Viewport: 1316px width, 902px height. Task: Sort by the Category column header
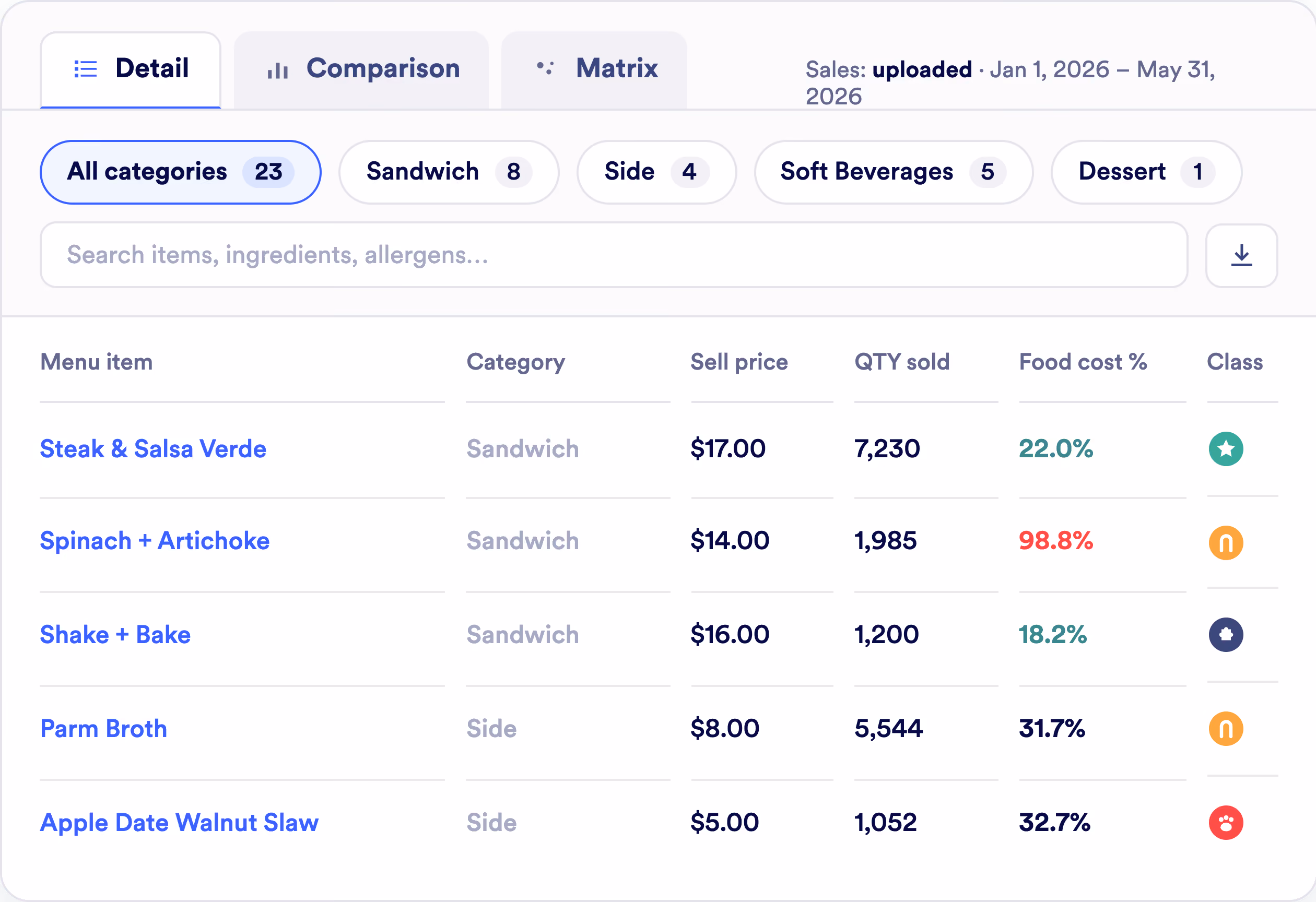click(x=516, y=362)
